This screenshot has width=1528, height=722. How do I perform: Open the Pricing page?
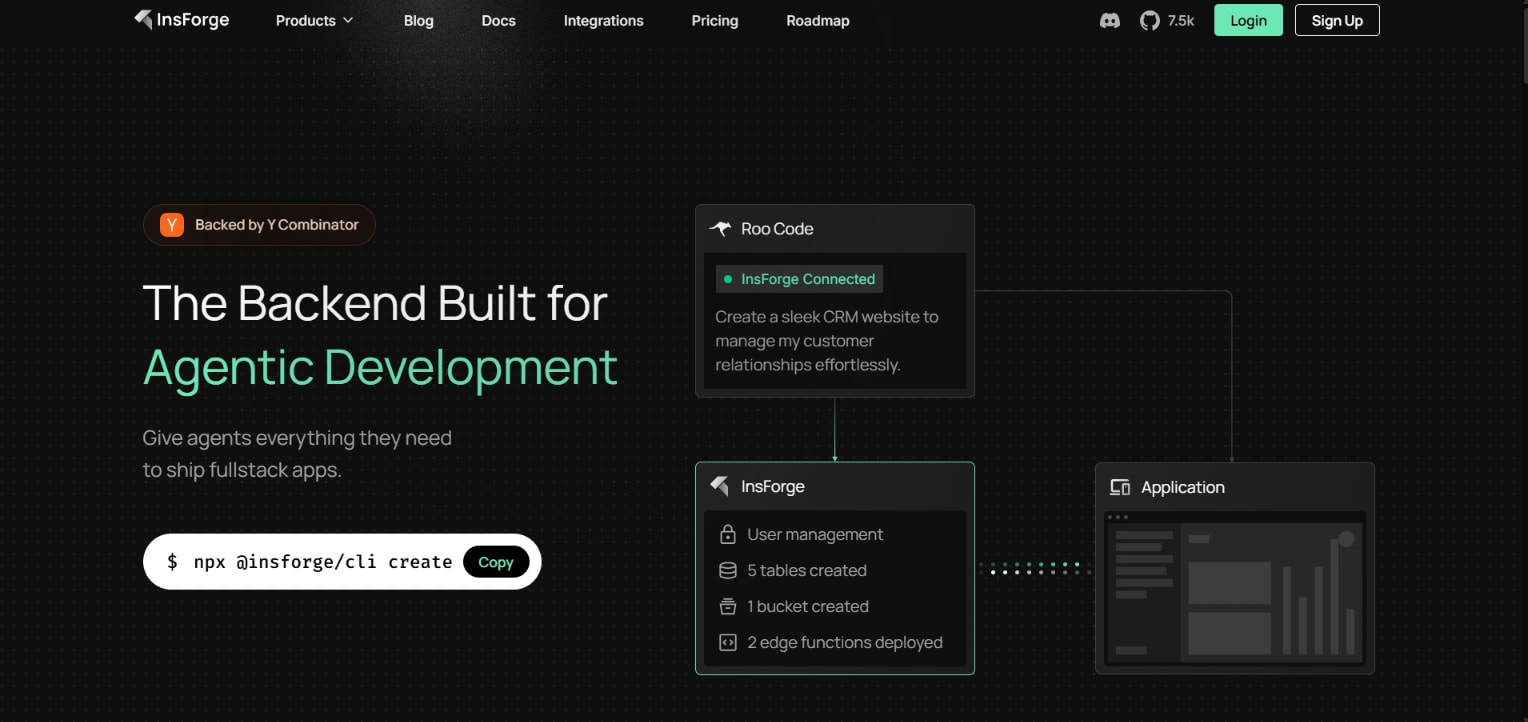715,20
